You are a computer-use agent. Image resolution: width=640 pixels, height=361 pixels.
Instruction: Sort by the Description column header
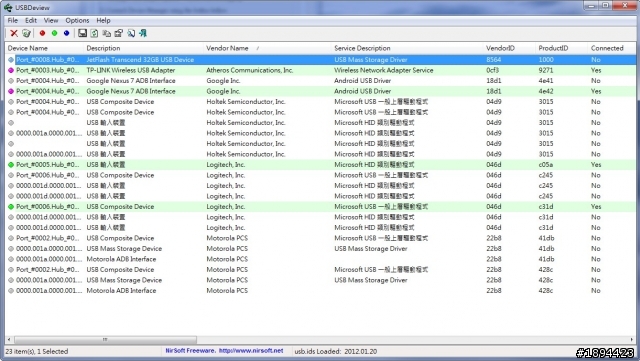[143, 48]
